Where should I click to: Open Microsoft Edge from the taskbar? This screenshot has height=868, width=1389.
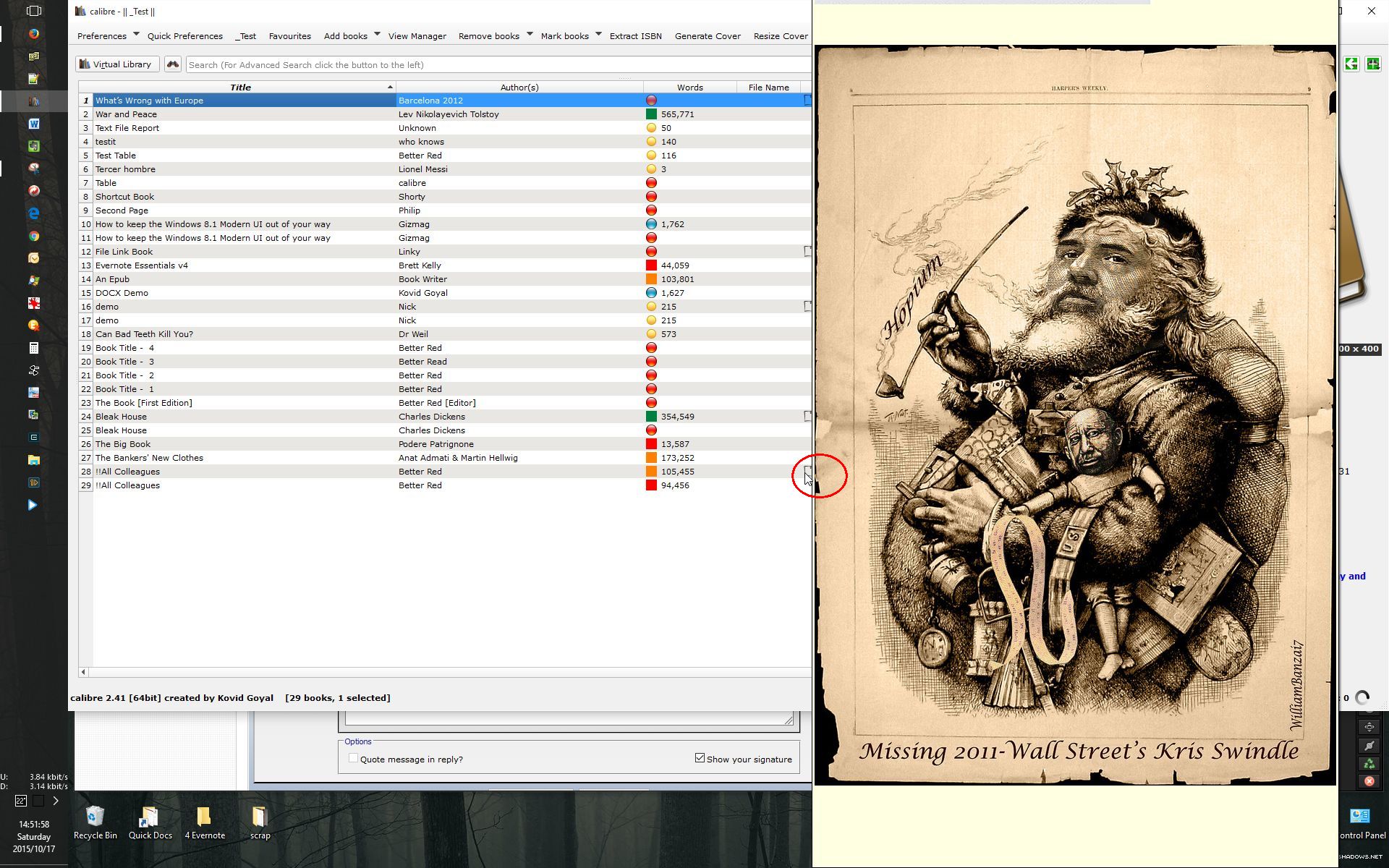33,213
